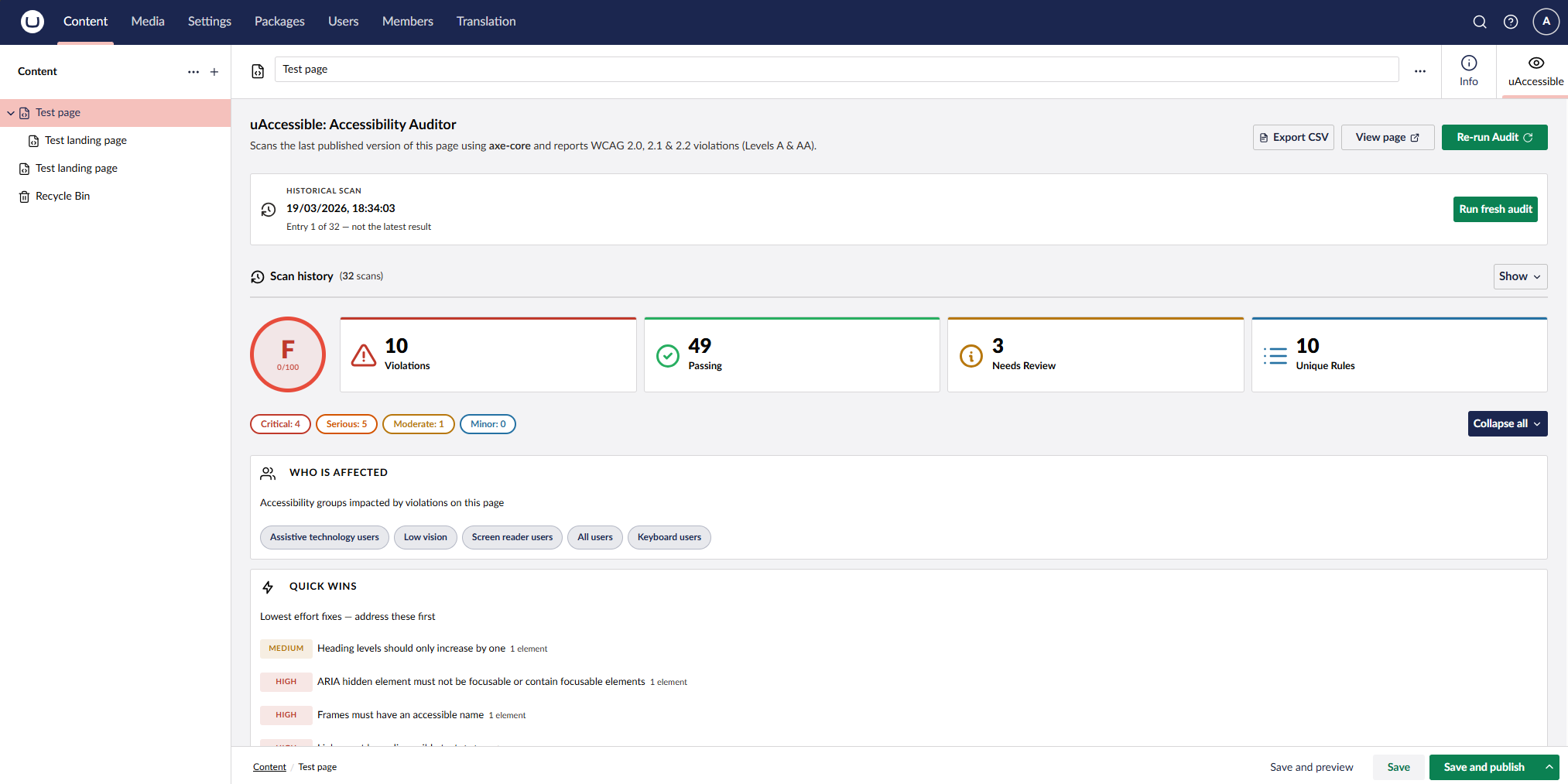
Task: Click the plus icon in Content sidebar
Action: (x=214, y=72)
